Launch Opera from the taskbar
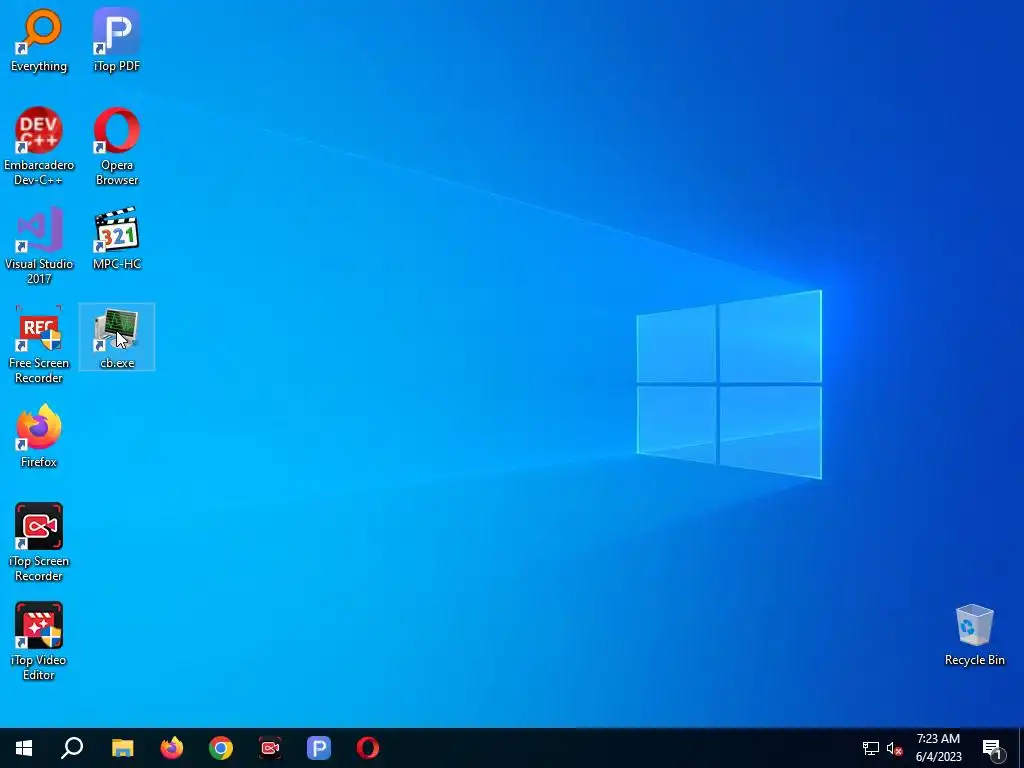This screenshot has height=768, width=1024. (x=368, y=748)
